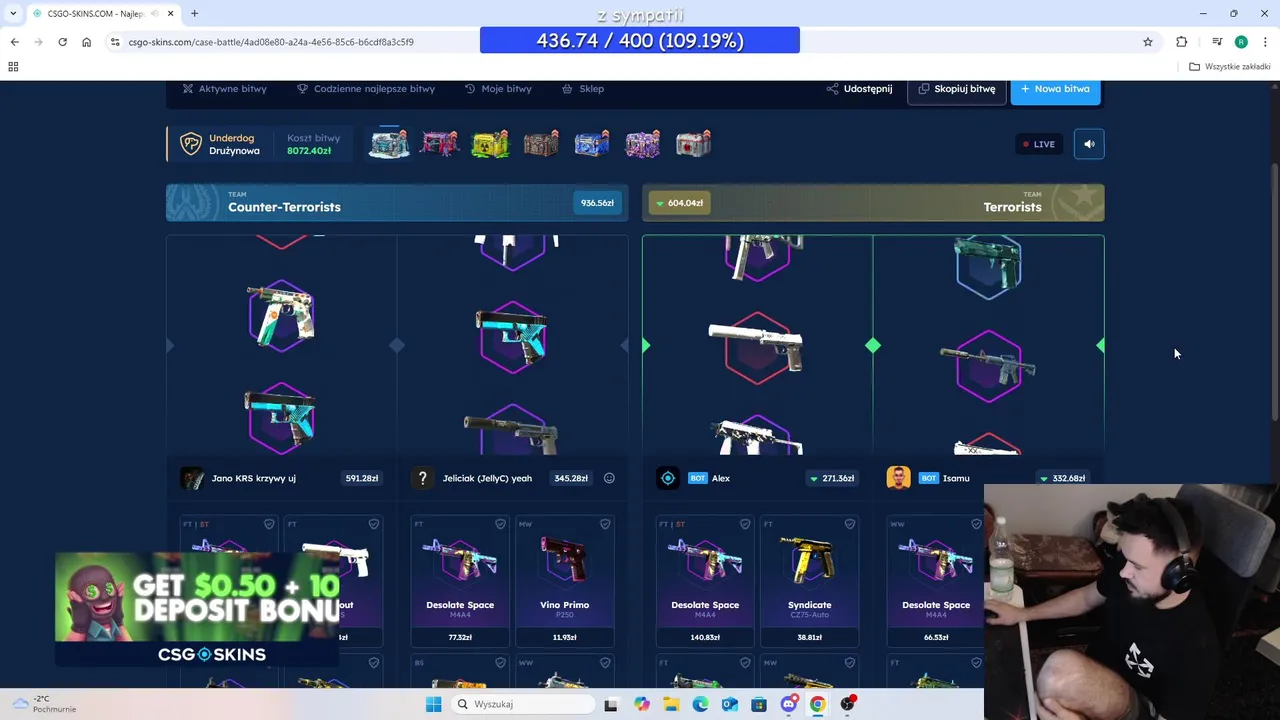Open emoji smiley icon next to Jeliciak
This screenshot has width=1280, height=720.
point(609,478)
